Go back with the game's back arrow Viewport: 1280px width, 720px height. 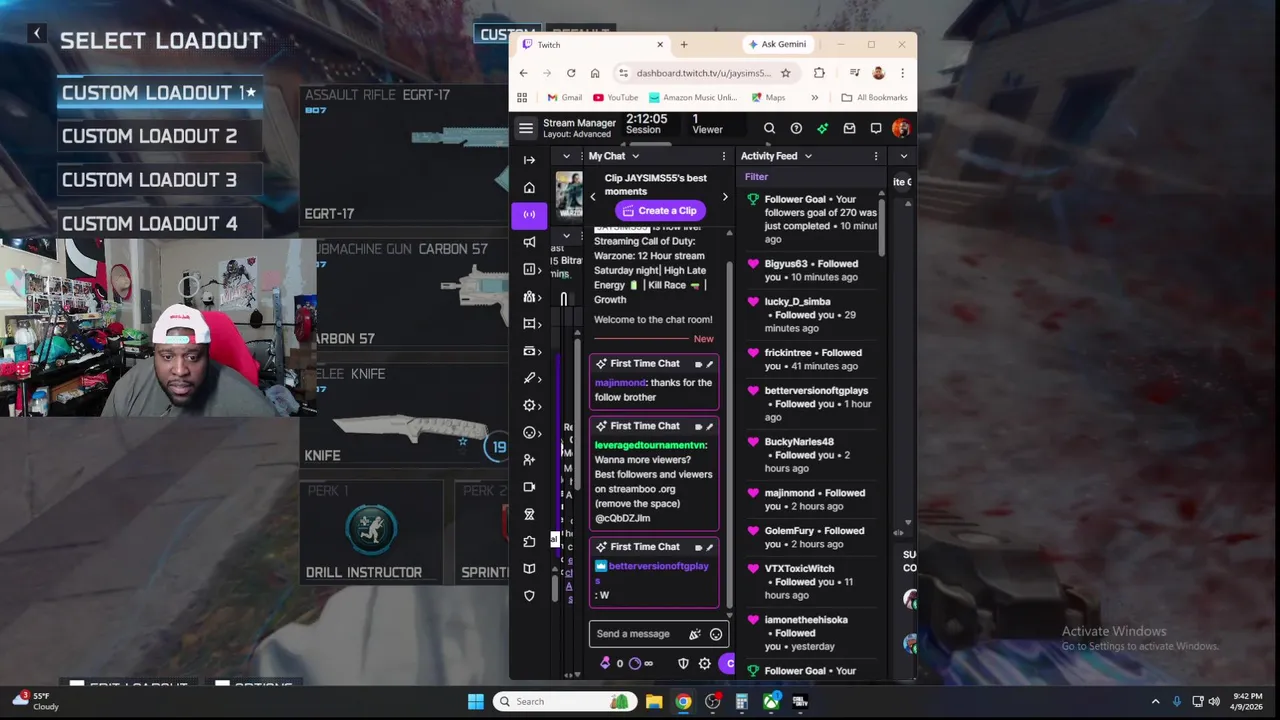36,34
